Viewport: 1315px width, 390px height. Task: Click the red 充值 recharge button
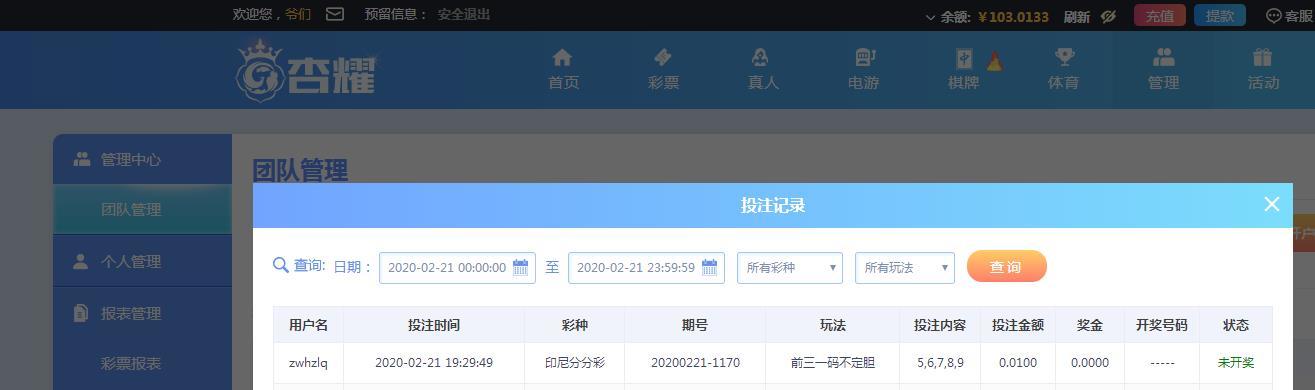click(x=1160, y=16)
